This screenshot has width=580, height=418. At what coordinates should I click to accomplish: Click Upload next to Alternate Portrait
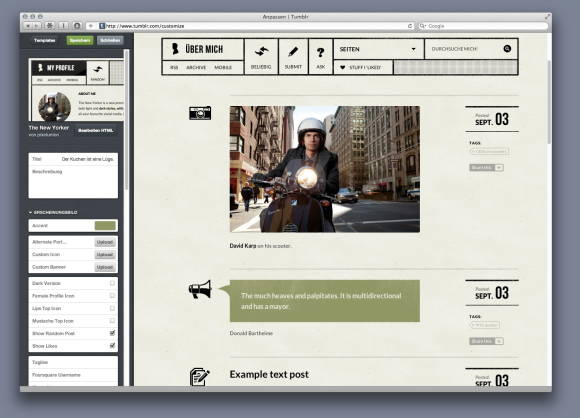point(105,242)
